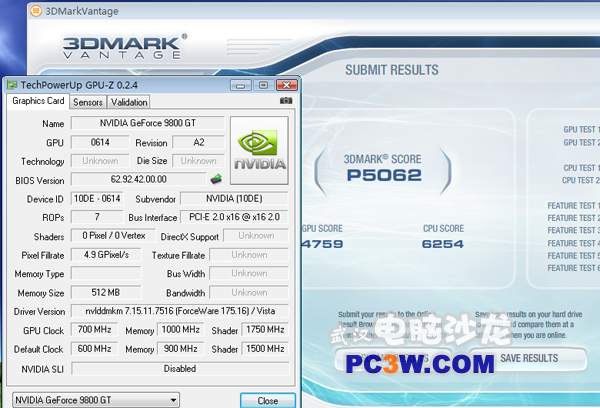Click the current Shader clock 1750 MHz
600x408 pixels.
[x=265, y=330]
